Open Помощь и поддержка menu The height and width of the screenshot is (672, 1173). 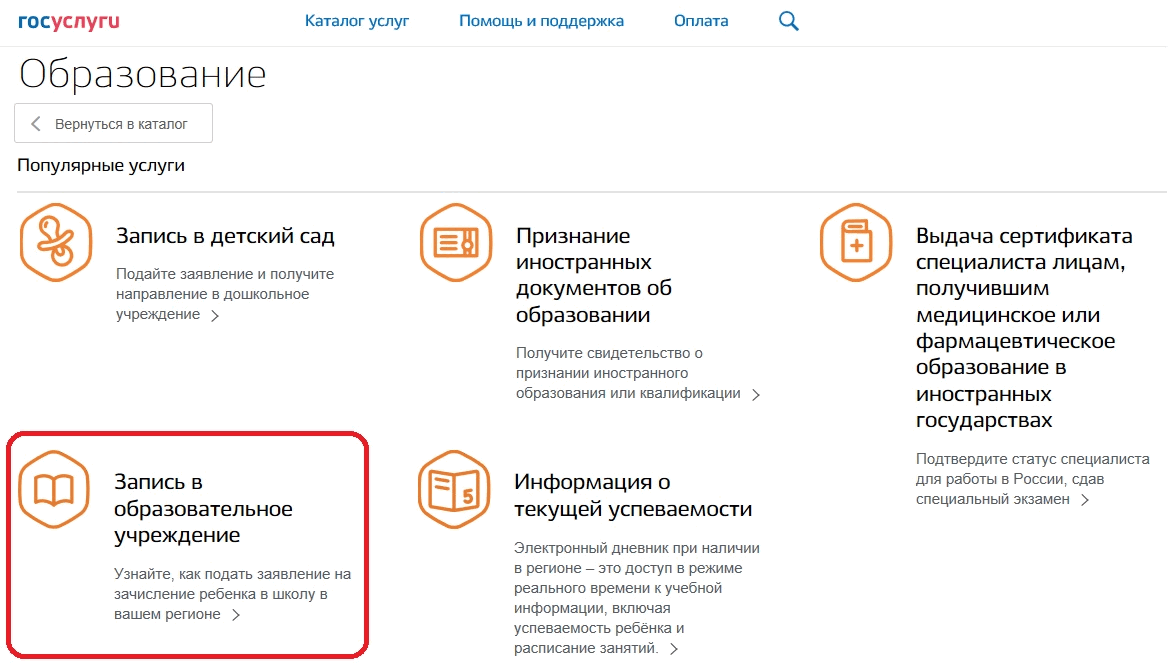pos(541,21)
